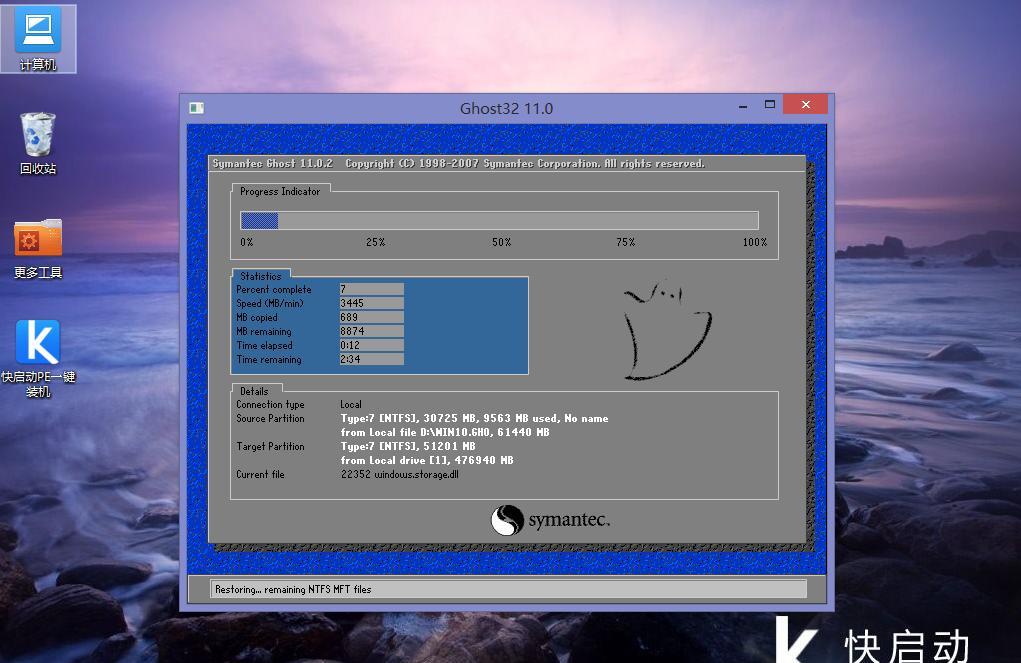The width and height of the screenshot is (1021, 663).
Task: Open the 回收站 recycle bin icon
Action: pyautogui.click(x=38, y=143)
